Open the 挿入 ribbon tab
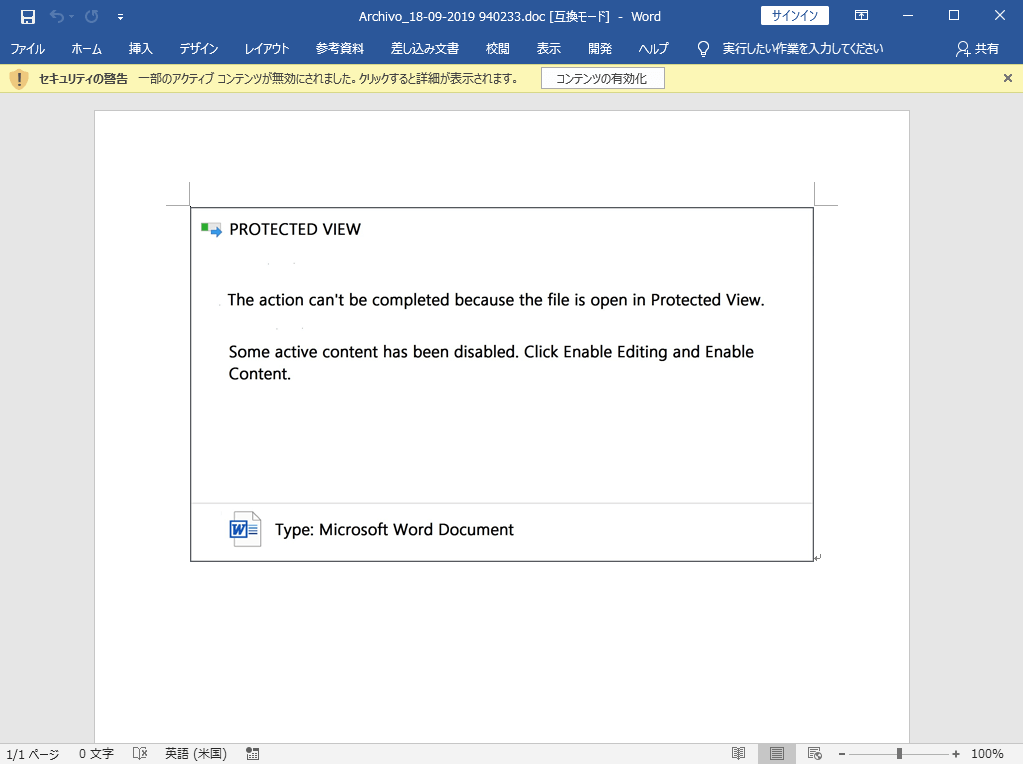This screenshot has width=1023, height=764. (x=140, y=48)
